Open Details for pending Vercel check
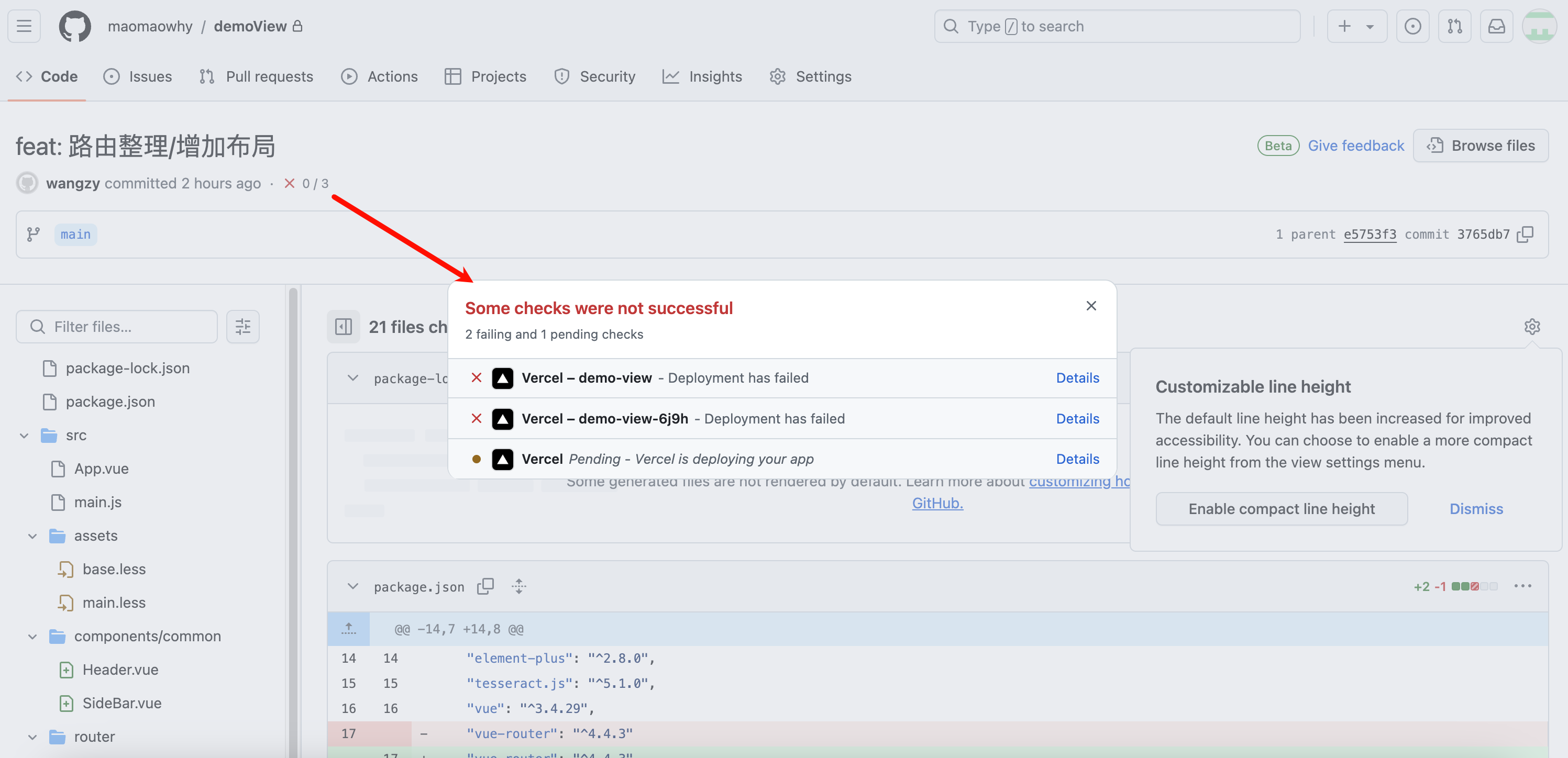 (x=1077, y=459)
